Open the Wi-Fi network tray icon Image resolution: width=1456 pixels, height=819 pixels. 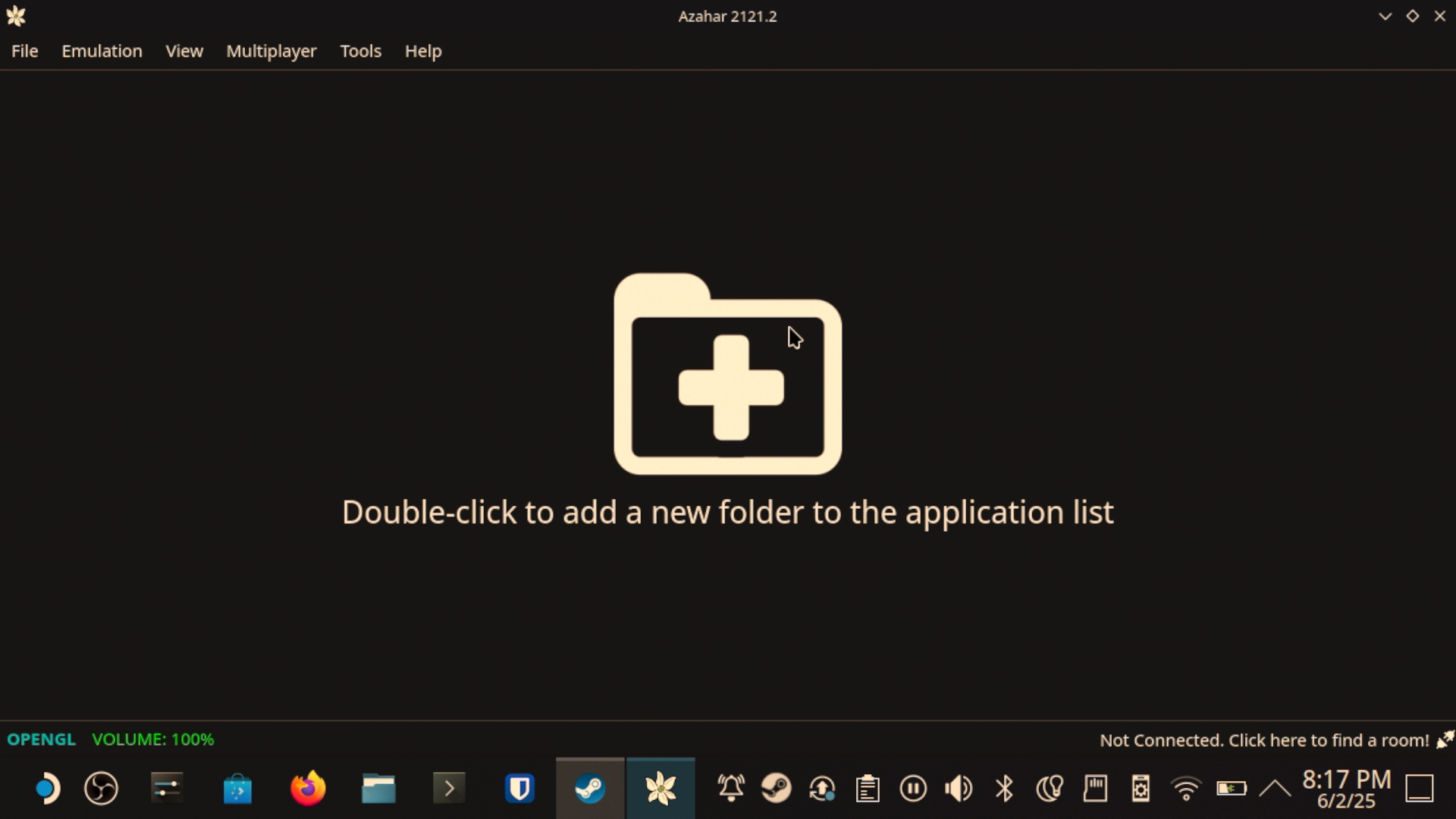1186,789
